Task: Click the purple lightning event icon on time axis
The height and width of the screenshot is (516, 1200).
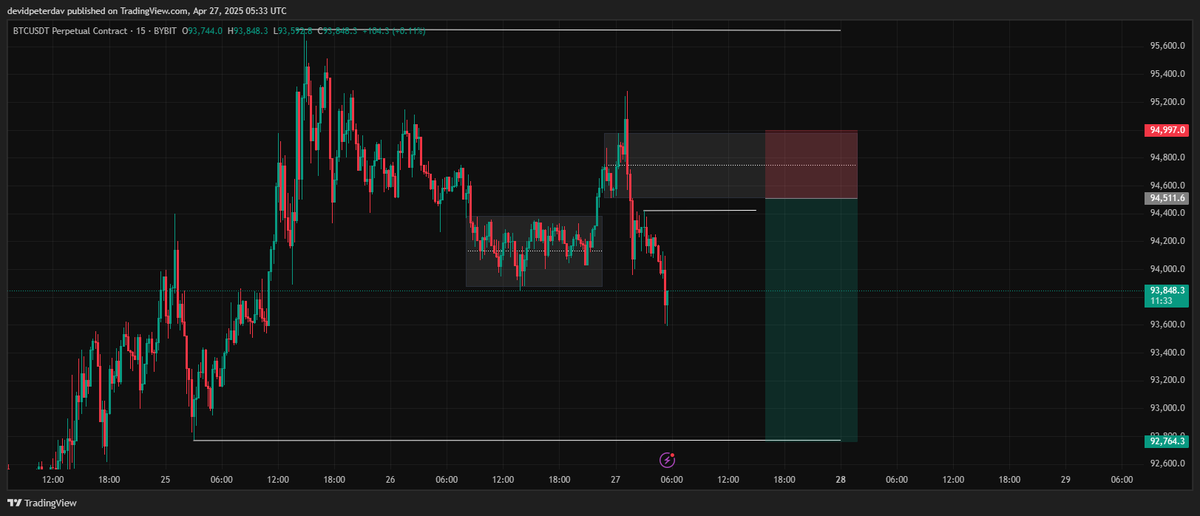Action: point(668,460)
